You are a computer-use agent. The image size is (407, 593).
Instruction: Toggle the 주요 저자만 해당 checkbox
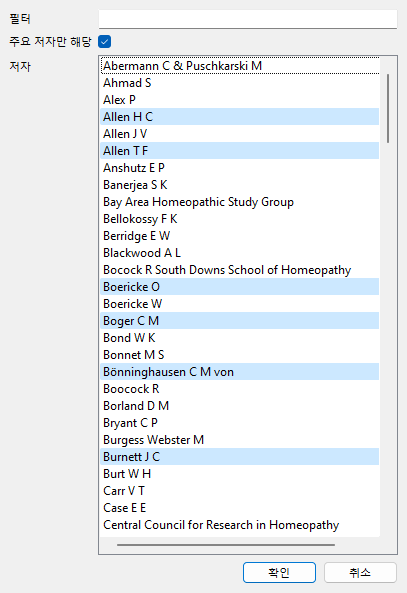(104, 42)
